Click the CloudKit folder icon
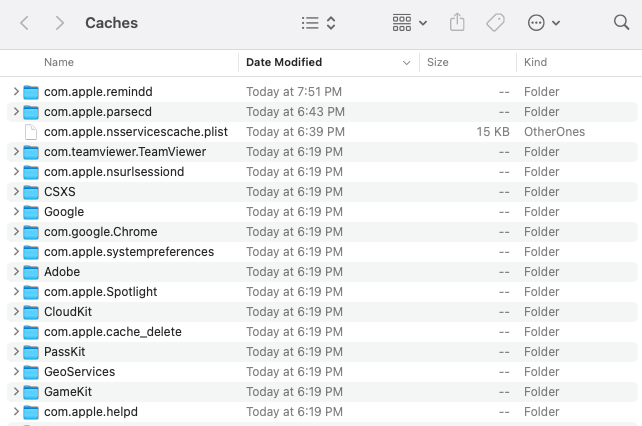The width and height of the screenshot is (642, 426). [x=31, y=313]
